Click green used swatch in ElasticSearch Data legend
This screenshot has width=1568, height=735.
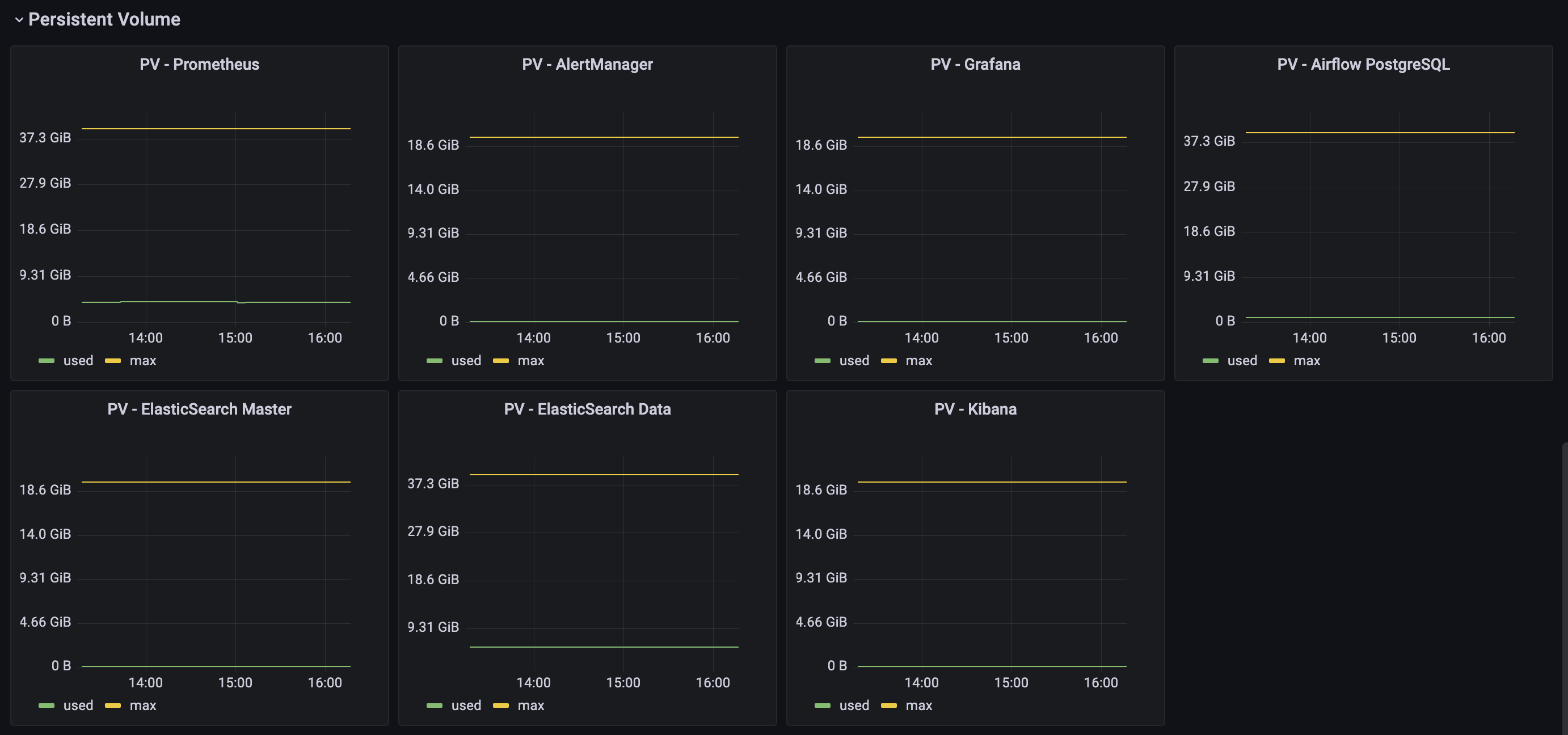(x=434, y=705)
